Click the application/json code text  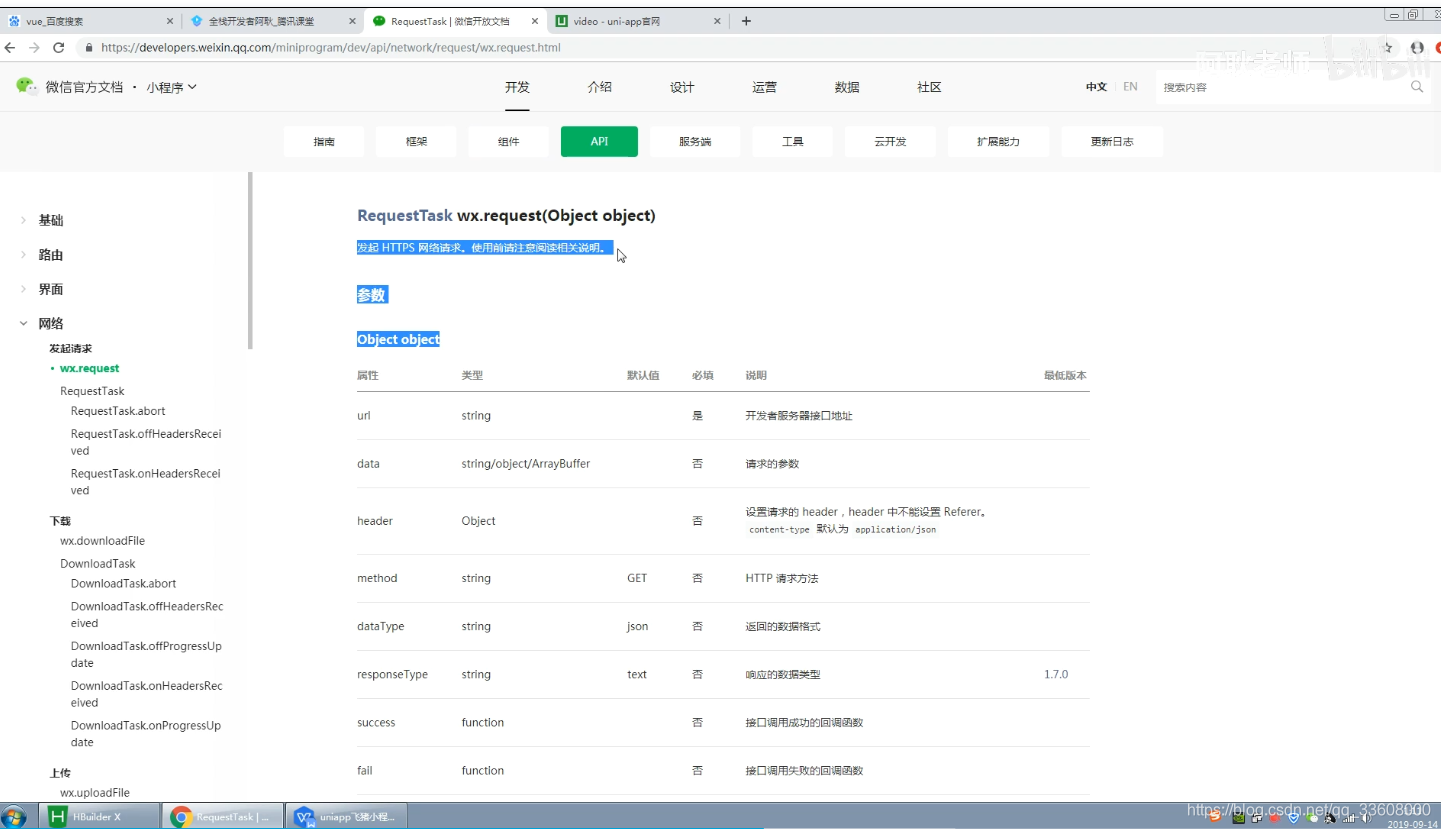click(896, 530)
